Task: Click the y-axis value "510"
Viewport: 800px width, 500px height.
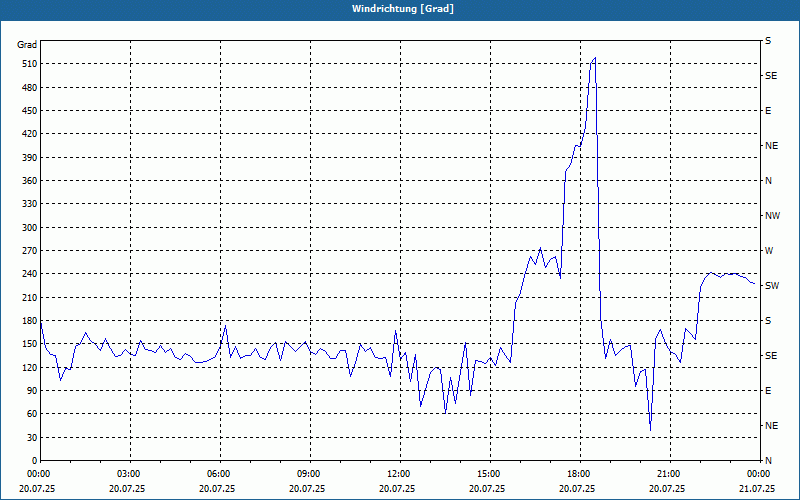Action: 30,64
